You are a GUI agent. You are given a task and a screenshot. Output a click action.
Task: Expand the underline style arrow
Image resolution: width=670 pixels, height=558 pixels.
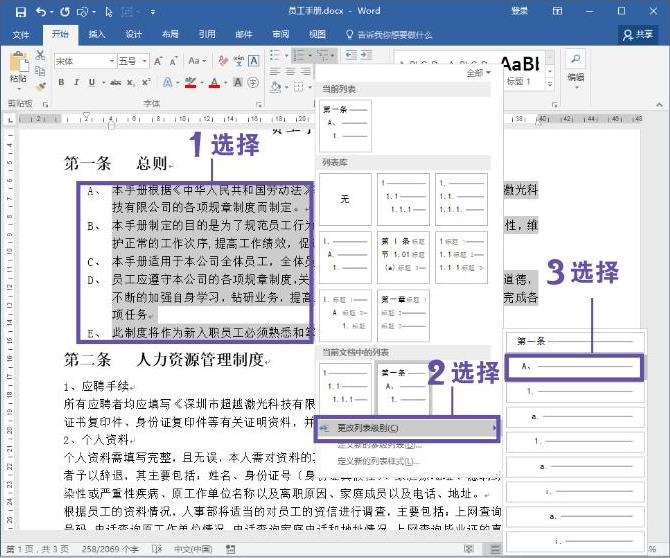pos(103,82)
